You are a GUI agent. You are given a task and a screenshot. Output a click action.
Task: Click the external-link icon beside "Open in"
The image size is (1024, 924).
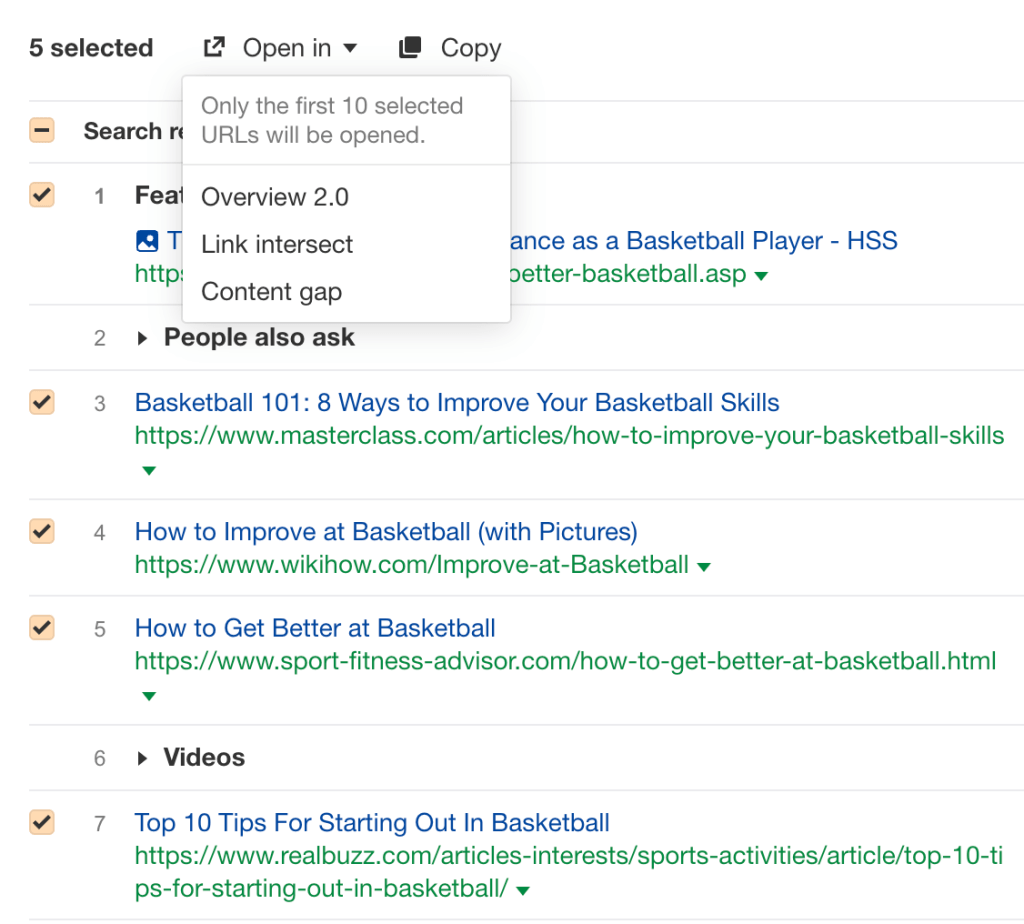214,46
